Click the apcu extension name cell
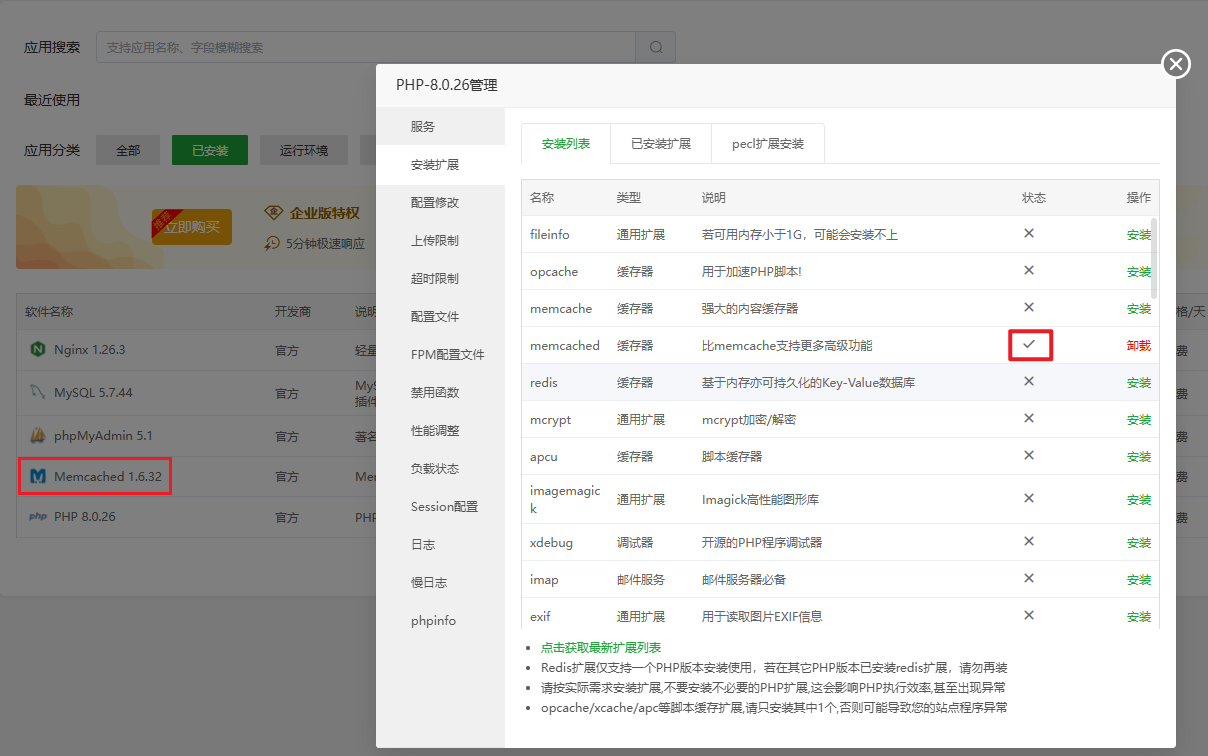The height and width of the screenshot is (756, 1208). click(544, 457)
